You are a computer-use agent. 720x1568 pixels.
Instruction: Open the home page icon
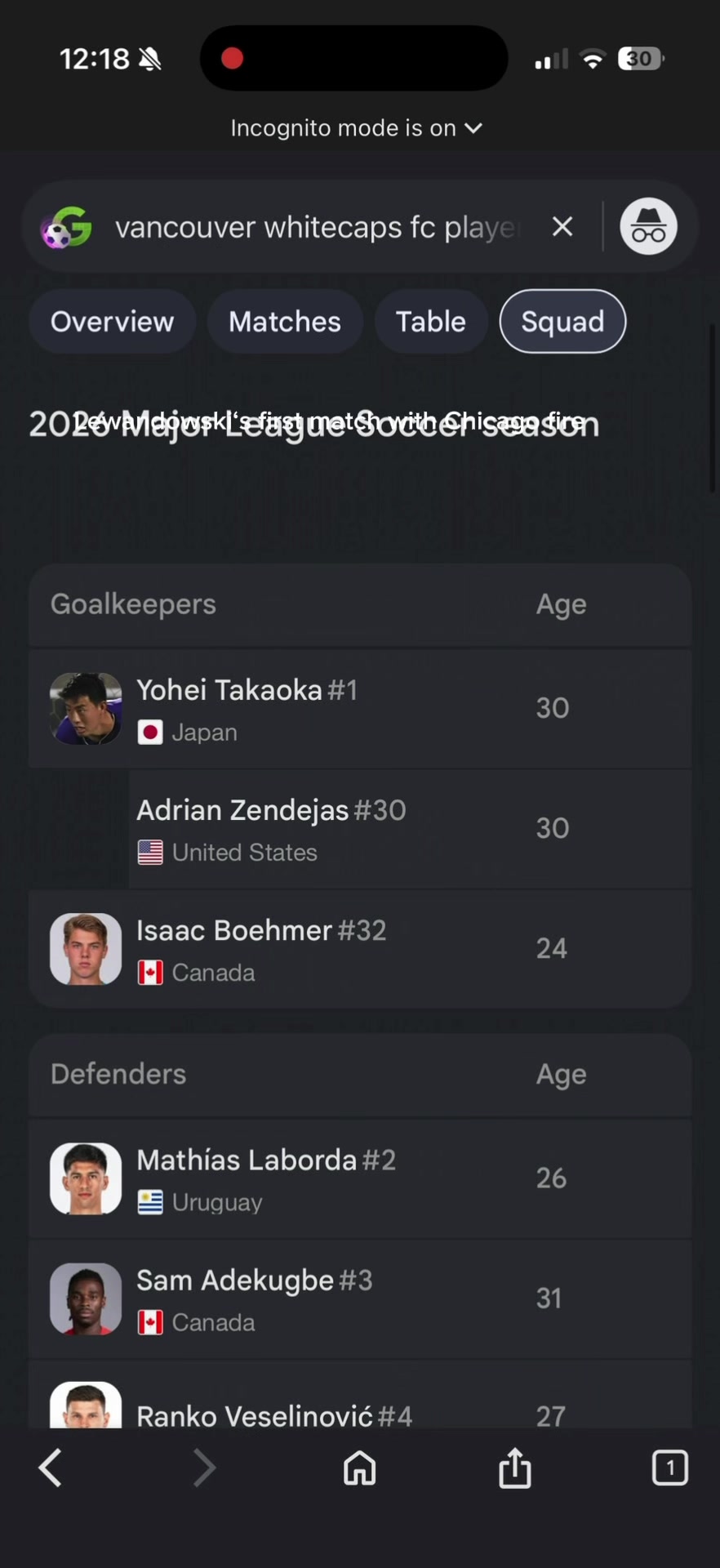[x=359, y=1468]
